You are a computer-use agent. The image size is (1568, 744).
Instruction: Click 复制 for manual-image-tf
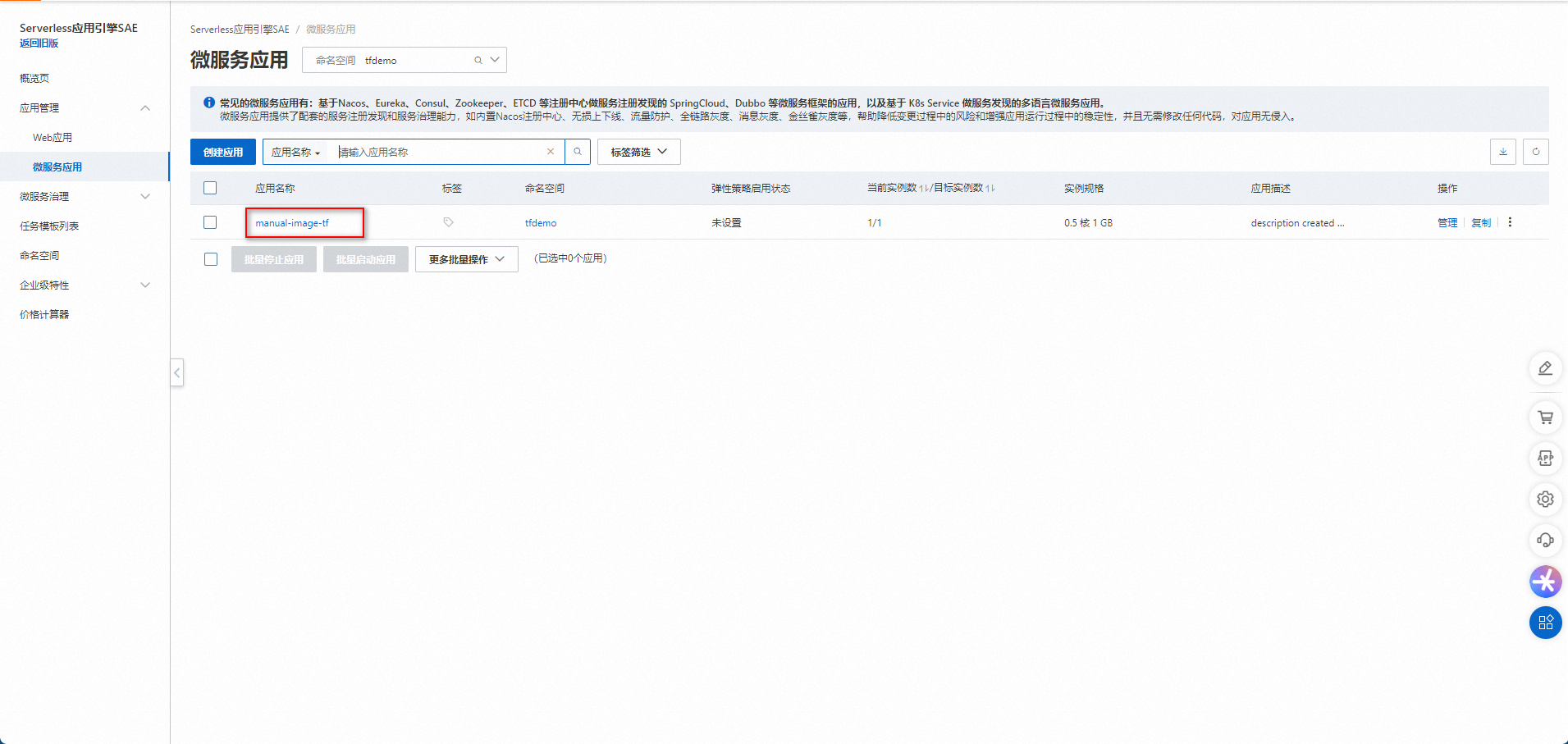coord(1481,223)
